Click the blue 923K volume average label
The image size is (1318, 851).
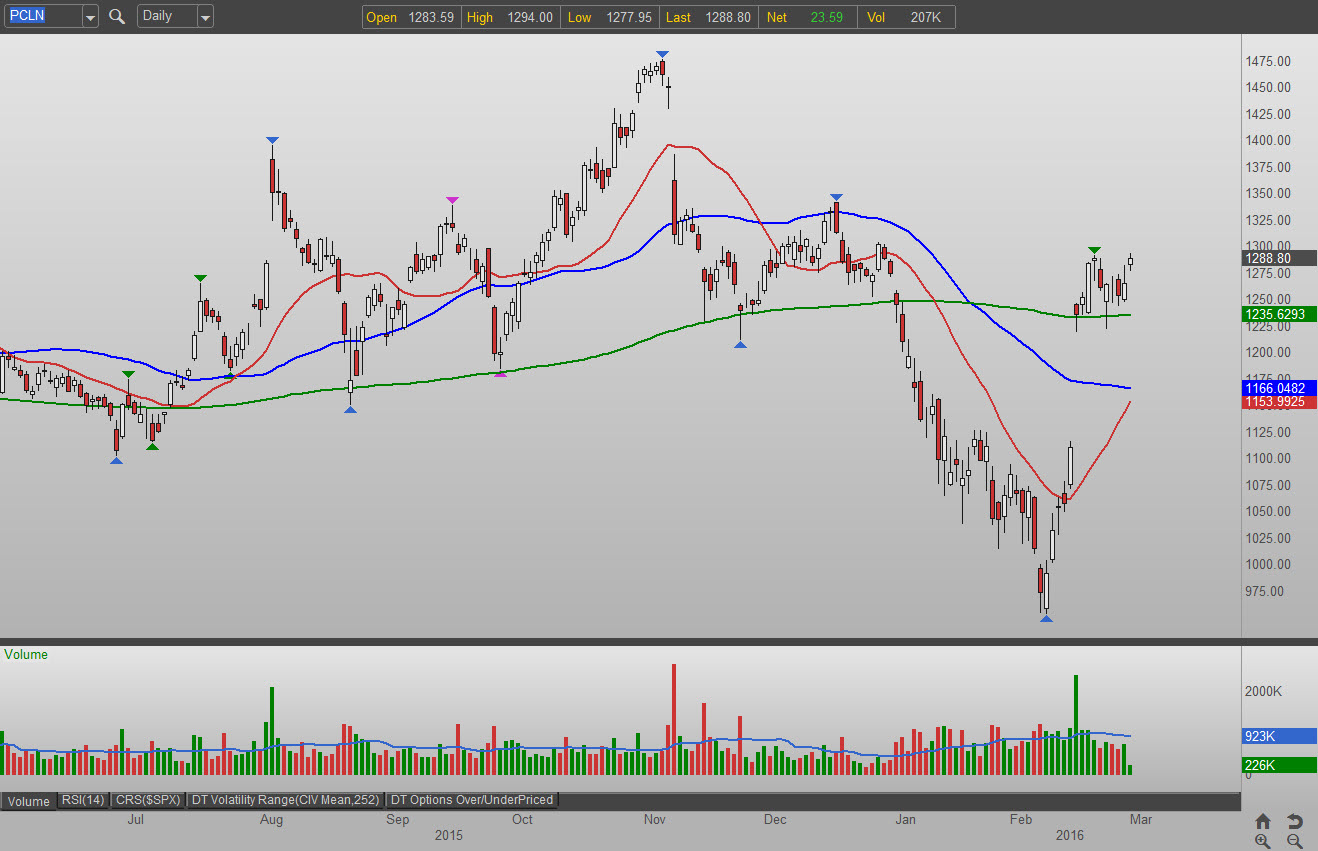[1279, 736]
